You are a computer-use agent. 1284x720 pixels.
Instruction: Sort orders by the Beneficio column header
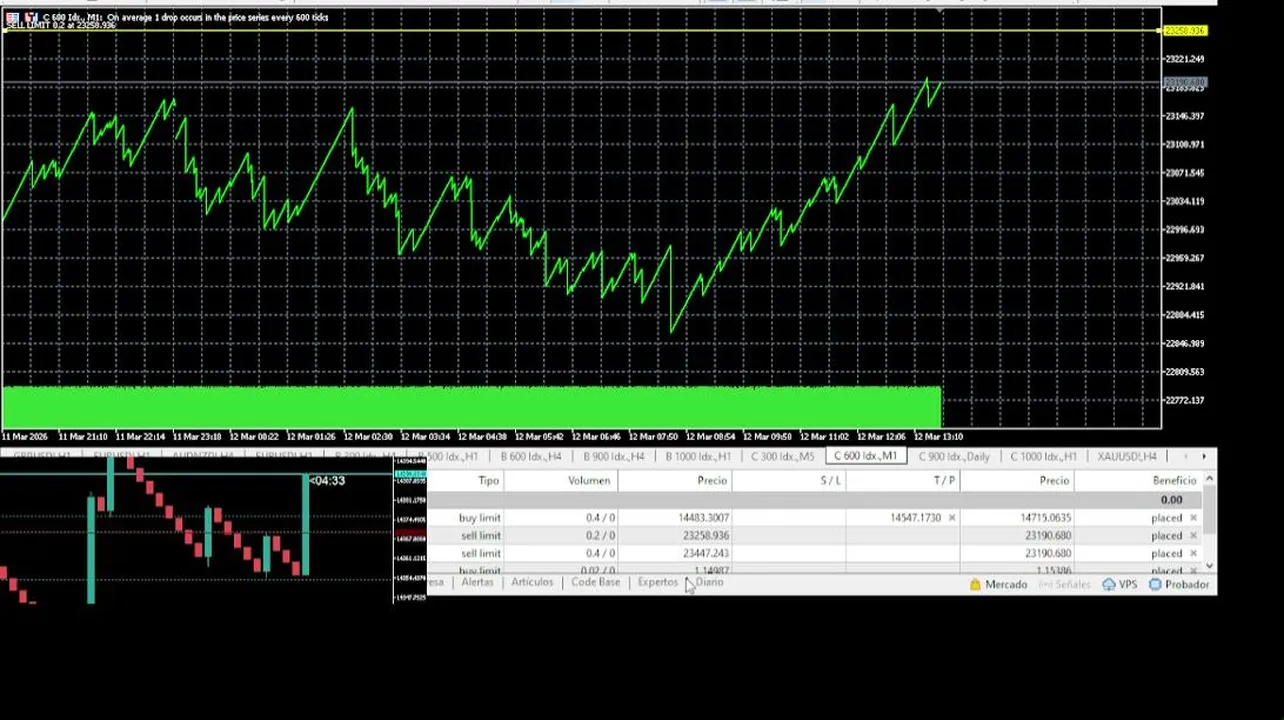pyautogui.click(x=1138, y=481)
